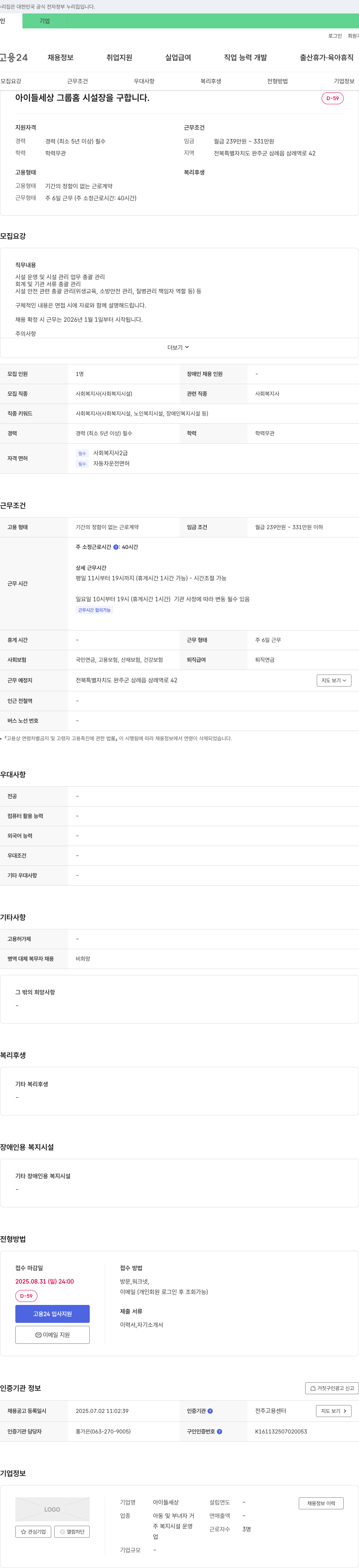
Task: Select deadline text 2025.08.31 (일) 24:00
Action: pyautogui.click(x=45, y=1281)
